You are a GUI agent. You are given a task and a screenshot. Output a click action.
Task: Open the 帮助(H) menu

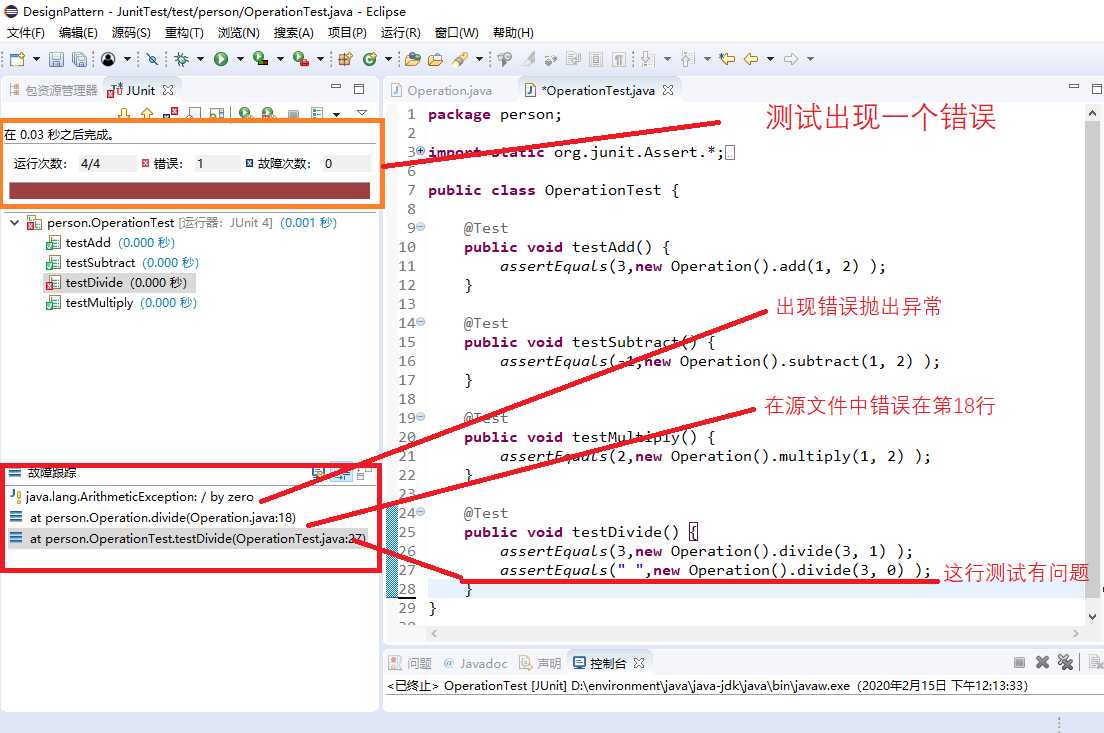(513, 32)
